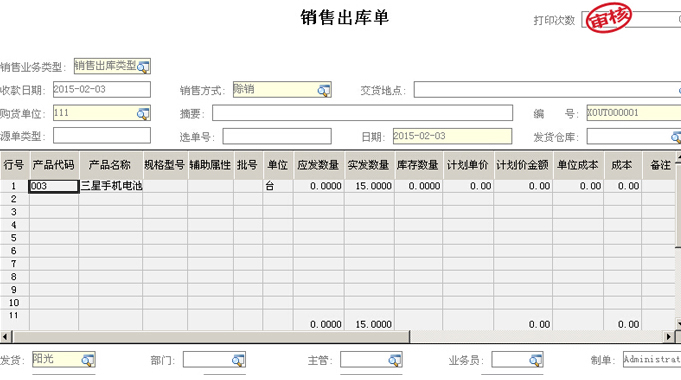The image size is (681, 380).
Task: Select the 备注 column header
Action: click(658, 165)
